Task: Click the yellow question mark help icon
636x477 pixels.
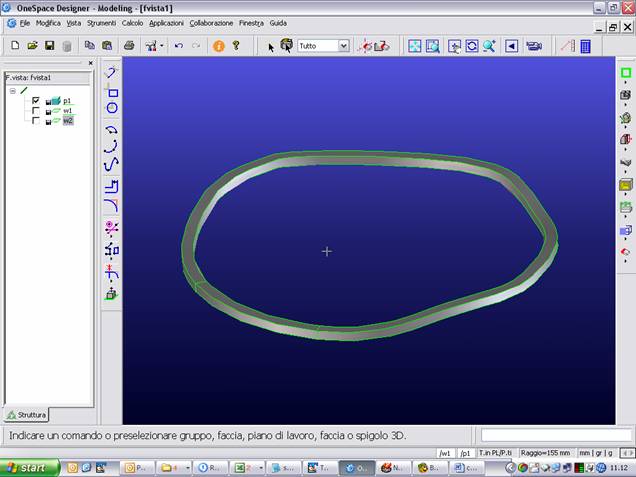Action: pos(236,45)
